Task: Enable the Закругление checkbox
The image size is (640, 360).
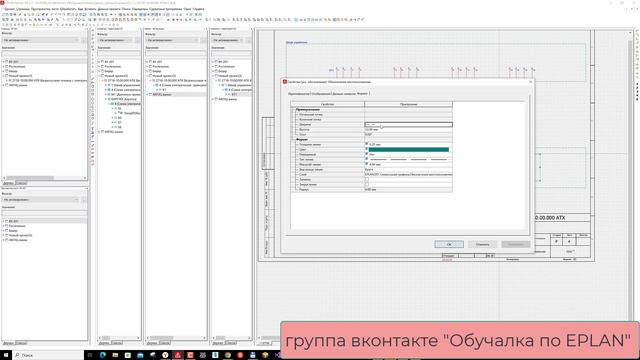Action: (367, 184)
